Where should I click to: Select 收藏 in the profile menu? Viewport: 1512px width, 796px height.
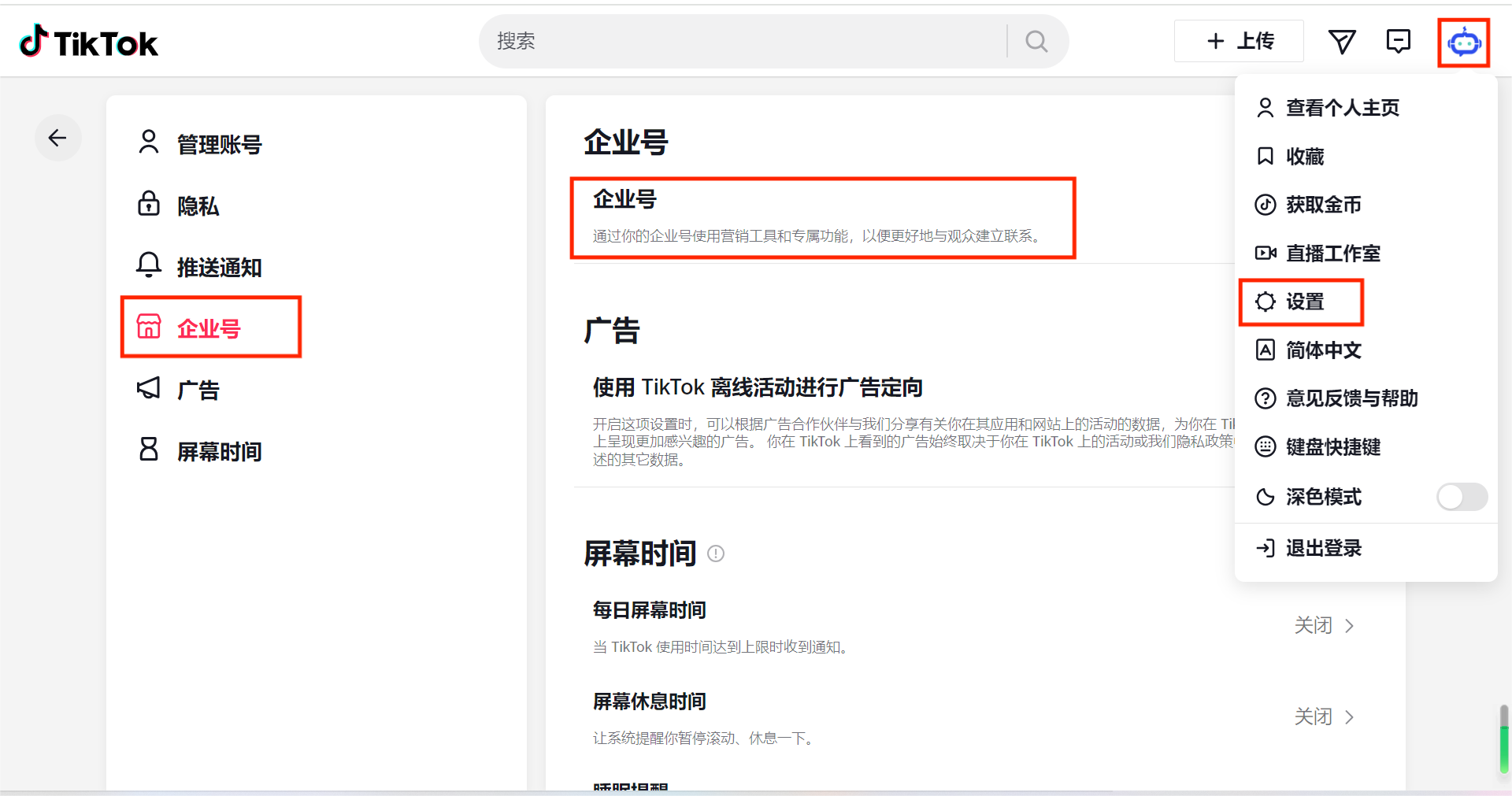(x=1366, y=156)
